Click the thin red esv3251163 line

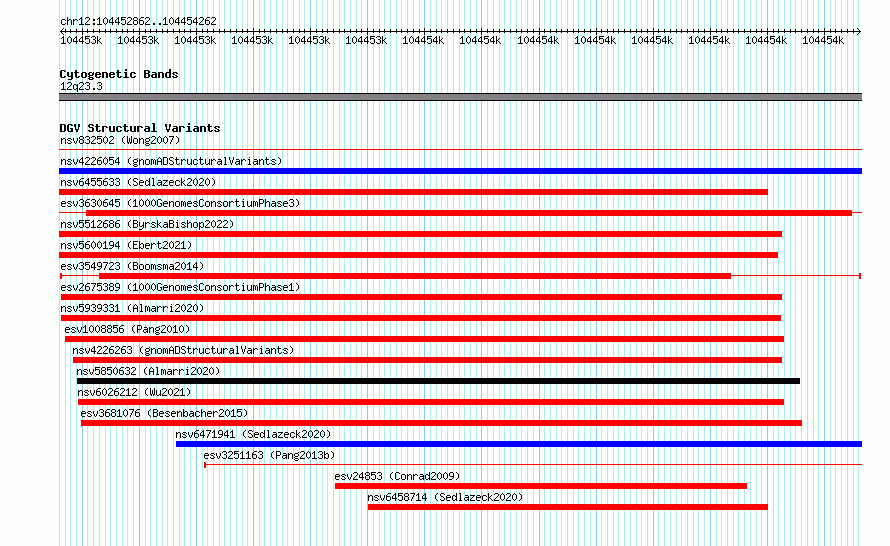[533, 465]
